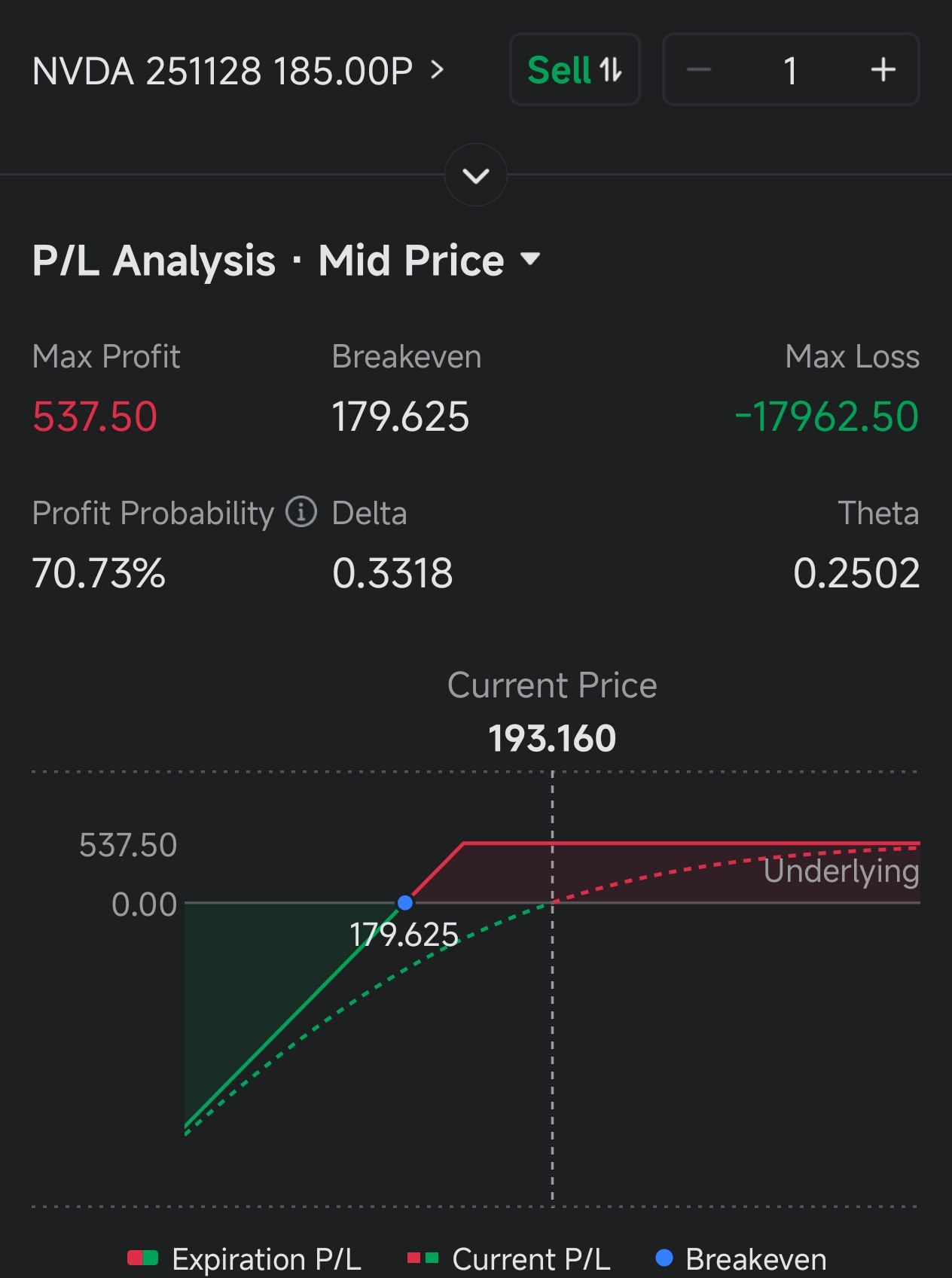
Task: Click the Breakeven value 179.625
Action: 401,416
